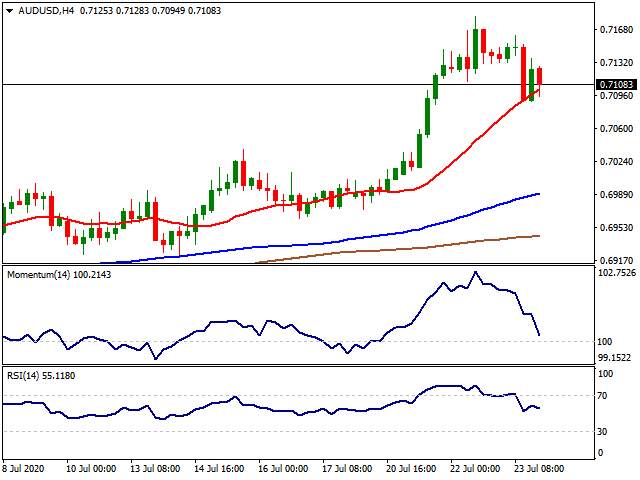The height and width of the screenshot is (480, 640).
Task: Select the price scale value 0.69530
Action: (x=616, y=227)
